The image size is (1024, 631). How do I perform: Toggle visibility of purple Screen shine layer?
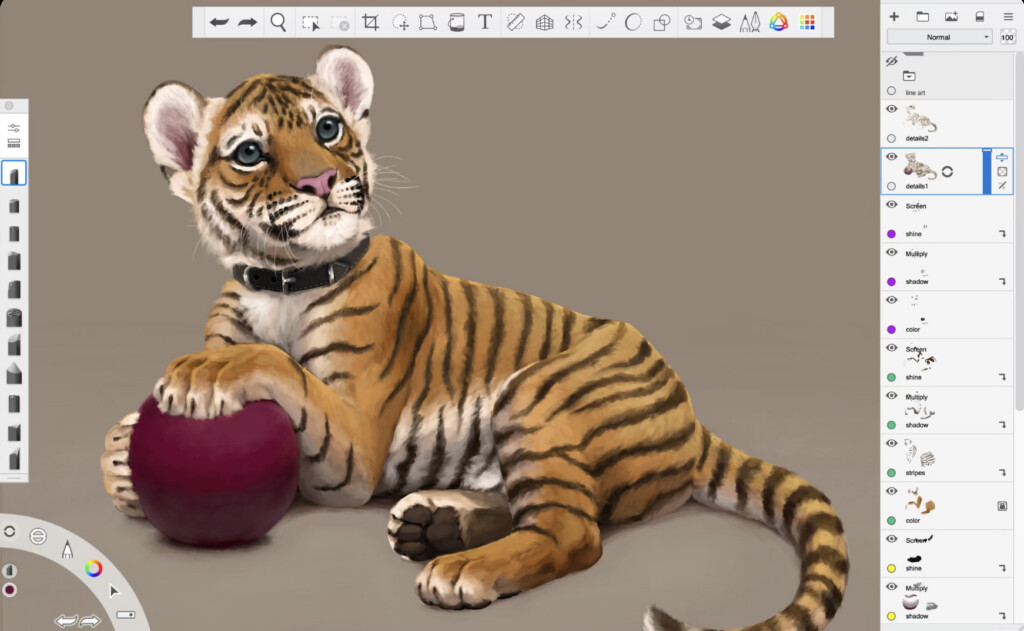[x=891, y=204]
